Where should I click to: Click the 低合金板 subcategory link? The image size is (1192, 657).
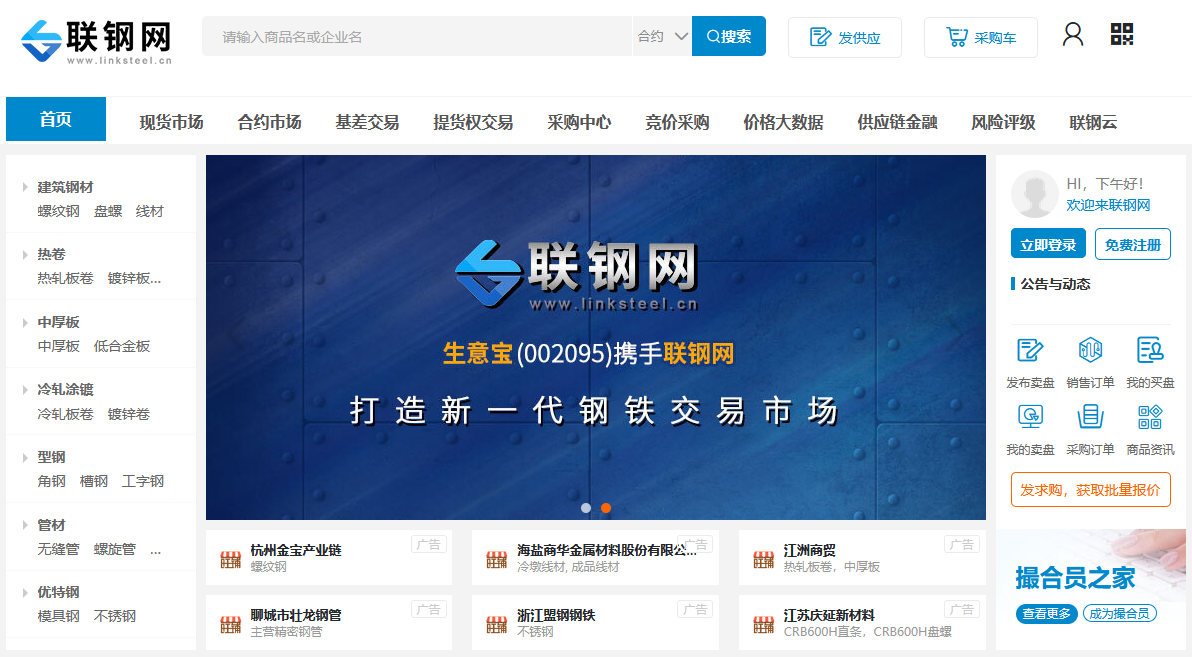[122, 346]
